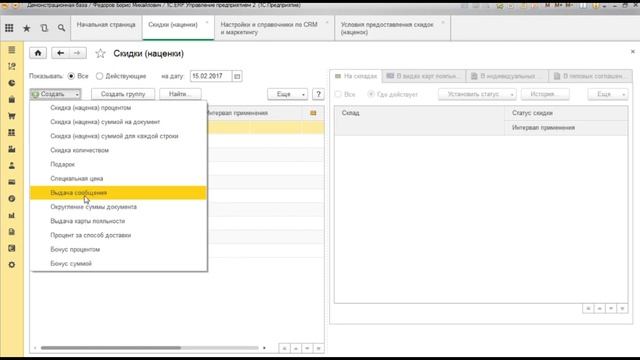Viewport: 640px width, 360px height.
Task: Close the Настройки и справочники по CRM tab
Action: tap(327, 23)
